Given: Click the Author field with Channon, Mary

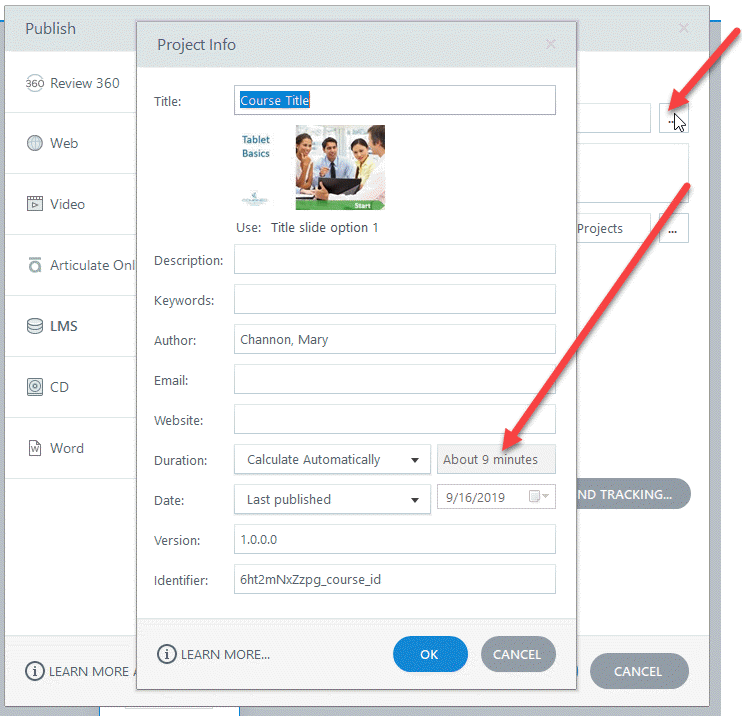Looking at the screenshot, I should point(395,339).
